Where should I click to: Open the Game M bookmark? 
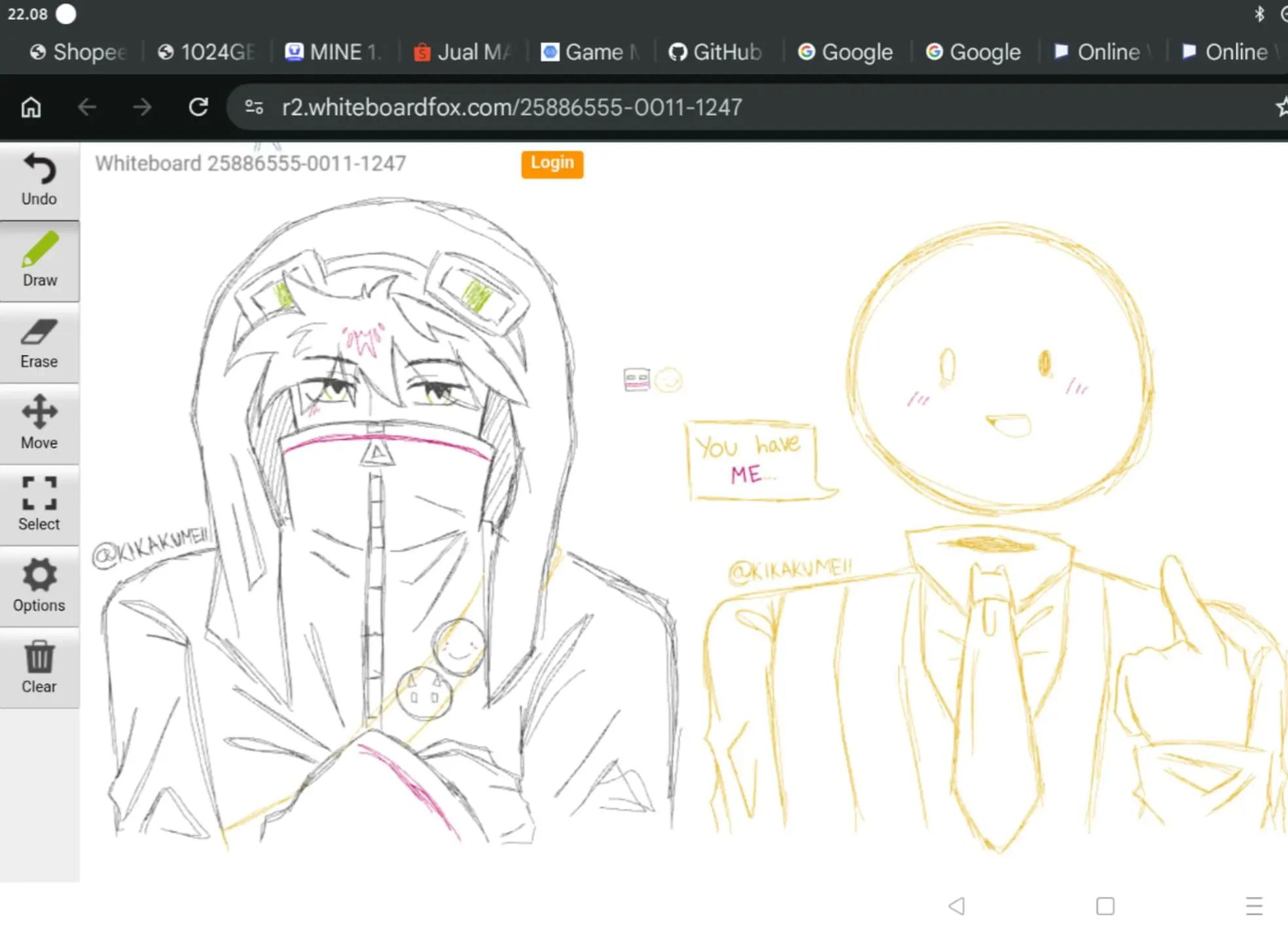tap(590, 52)
